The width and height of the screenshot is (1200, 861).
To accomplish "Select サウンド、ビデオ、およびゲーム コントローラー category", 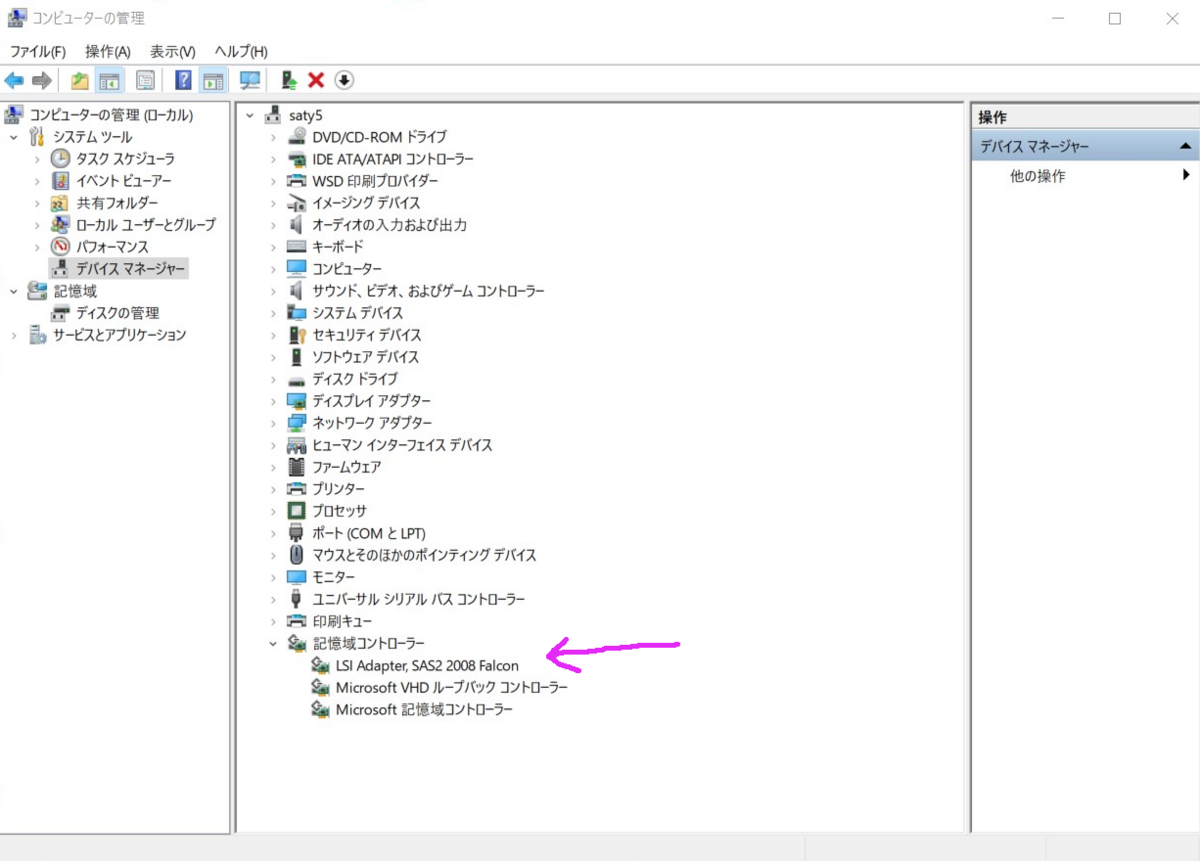I will click(x=428, y=291).
